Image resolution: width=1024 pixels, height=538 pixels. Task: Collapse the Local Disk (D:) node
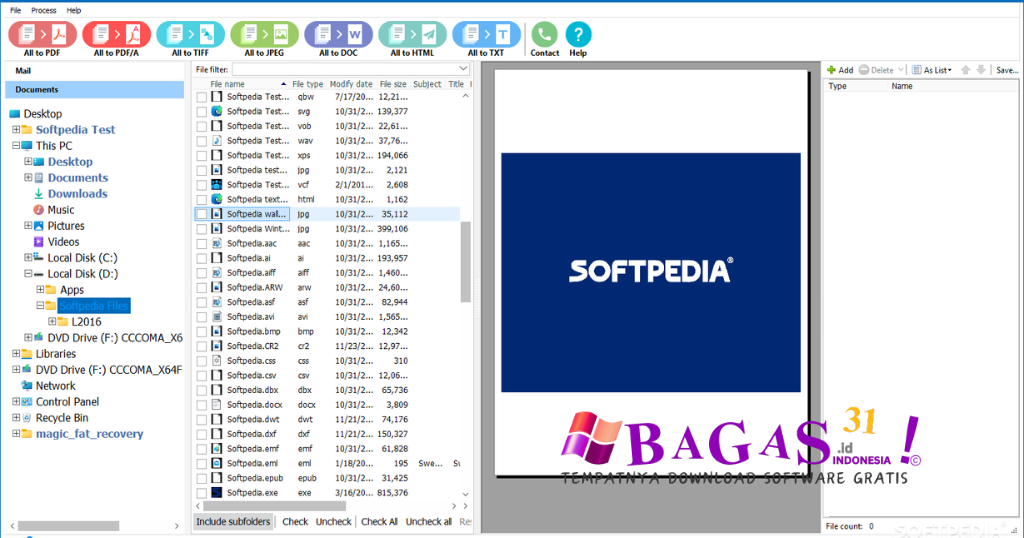pyautogui.click(x=28, y=274)
